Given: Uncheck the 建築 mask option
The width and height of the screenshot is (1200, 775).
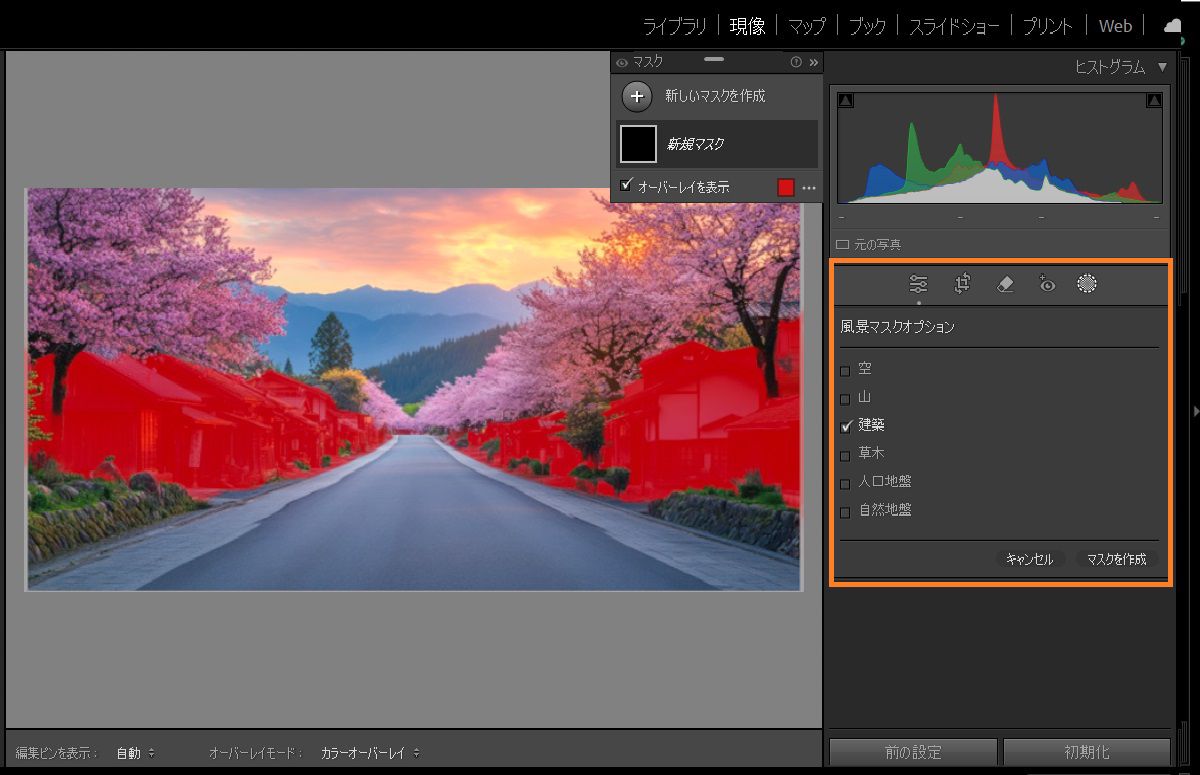Looking at the screenshot, I should point(845,425).
